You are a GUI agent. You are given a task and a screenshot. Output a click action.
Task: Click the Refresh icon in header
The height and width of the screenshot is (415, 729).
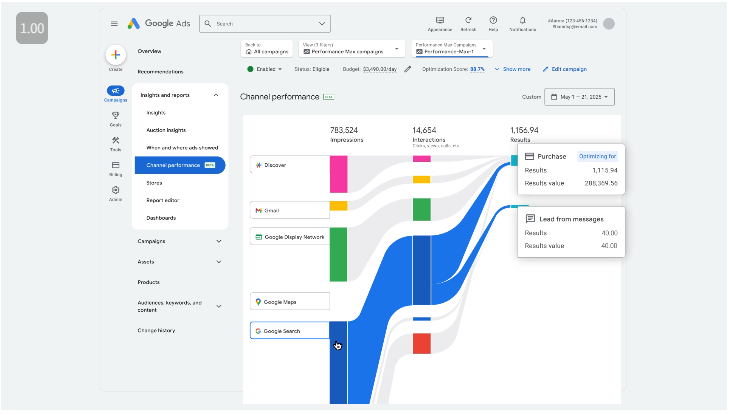468,21
